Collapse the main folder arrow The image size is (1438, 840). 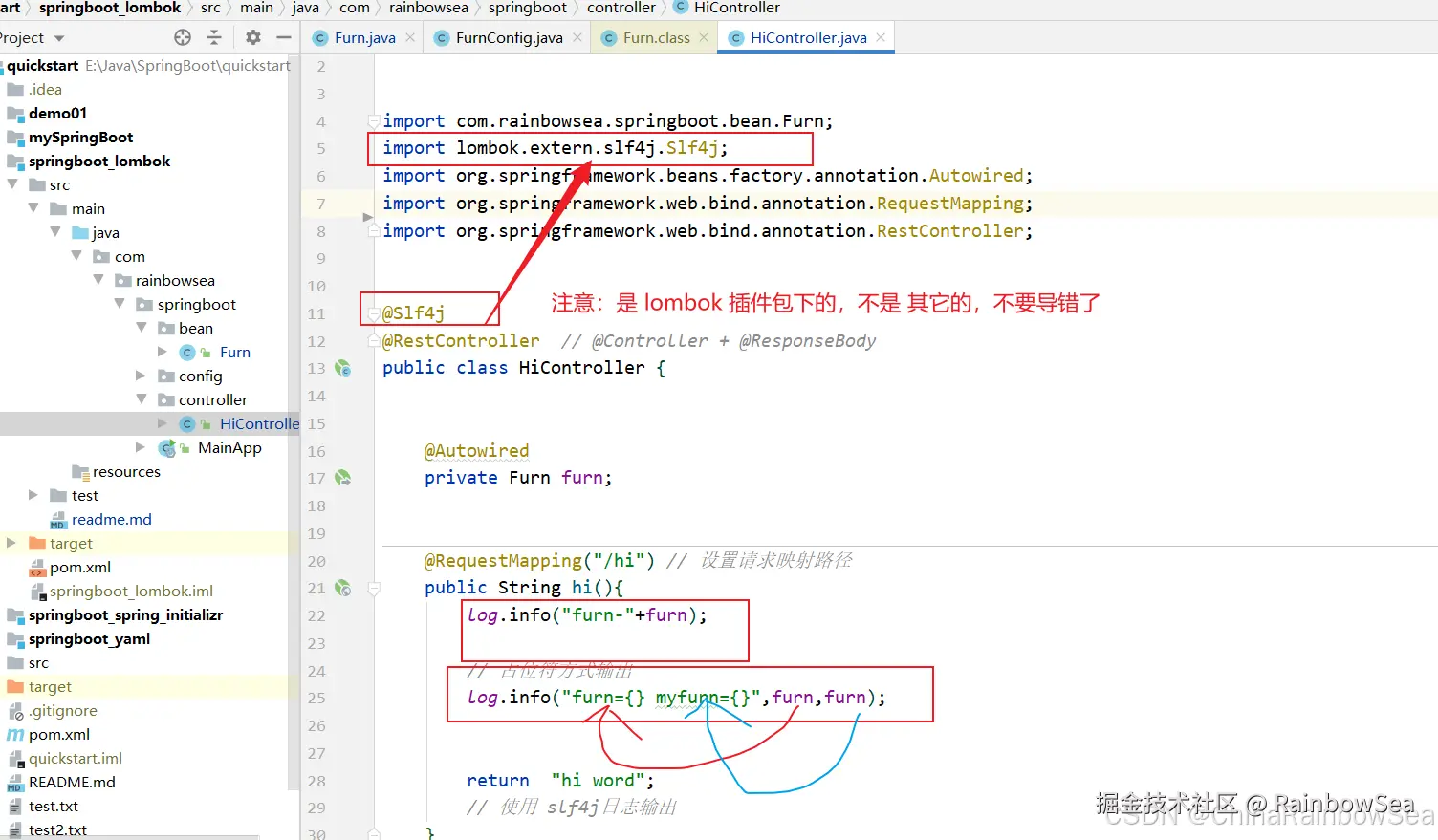(x=34, y=207)
